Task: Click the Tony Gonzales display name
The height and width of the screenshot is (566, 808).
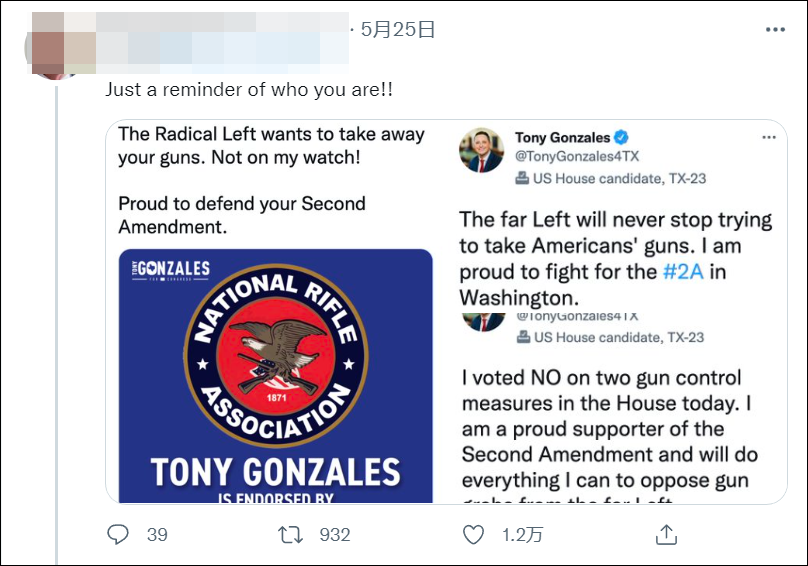Action: pos(562,137)
